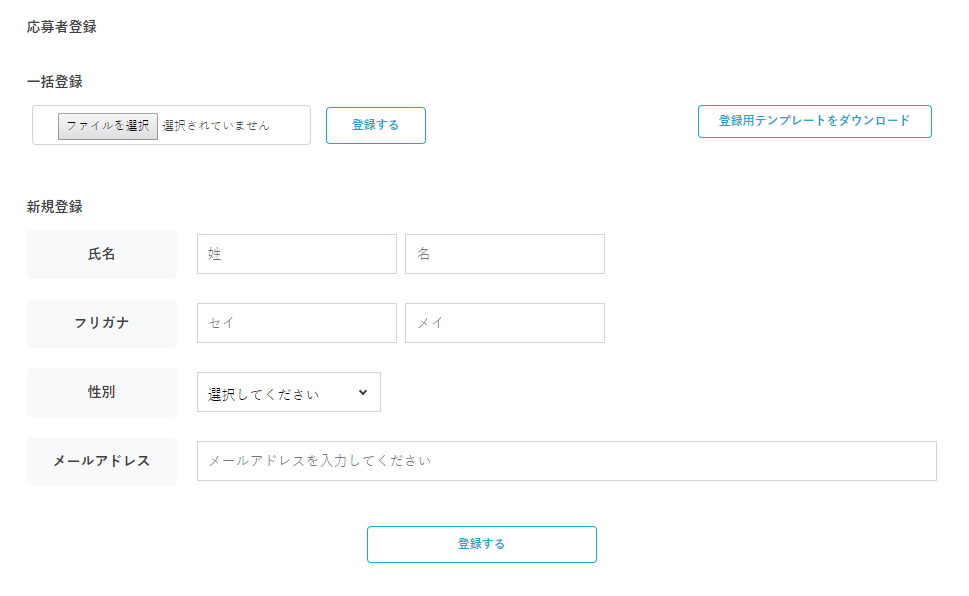Click the chevron arrow in the 性別 select
Viewport: 969px width, 596px height.
coord(362,393)
